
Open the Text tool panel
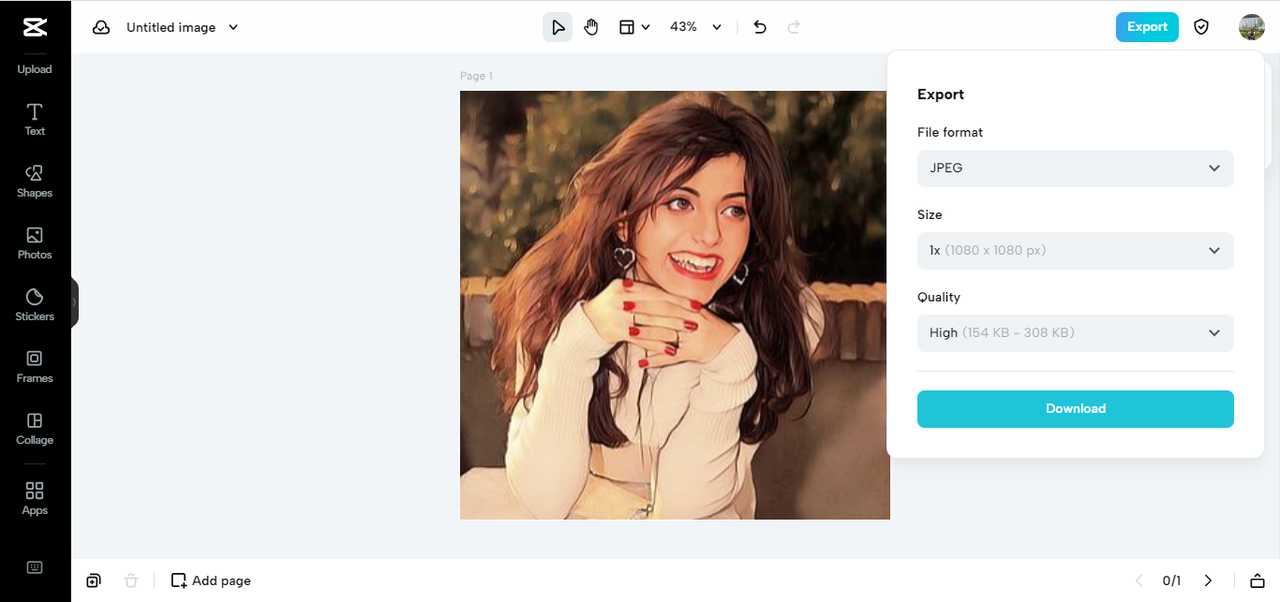35,119
